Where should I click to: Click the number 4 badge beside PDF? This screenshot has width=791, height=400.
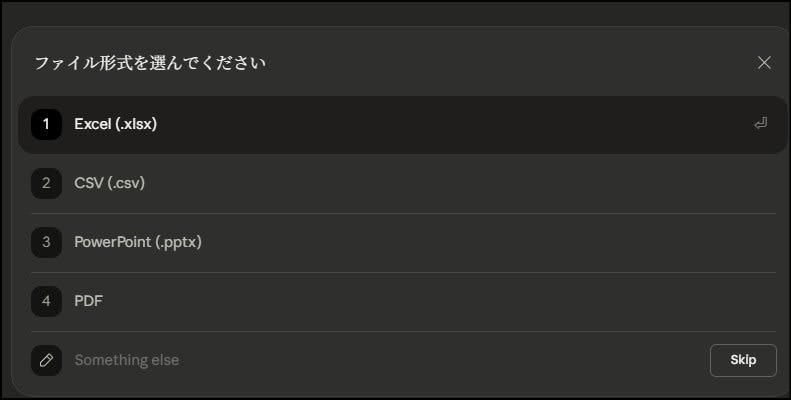pos(46,301)
